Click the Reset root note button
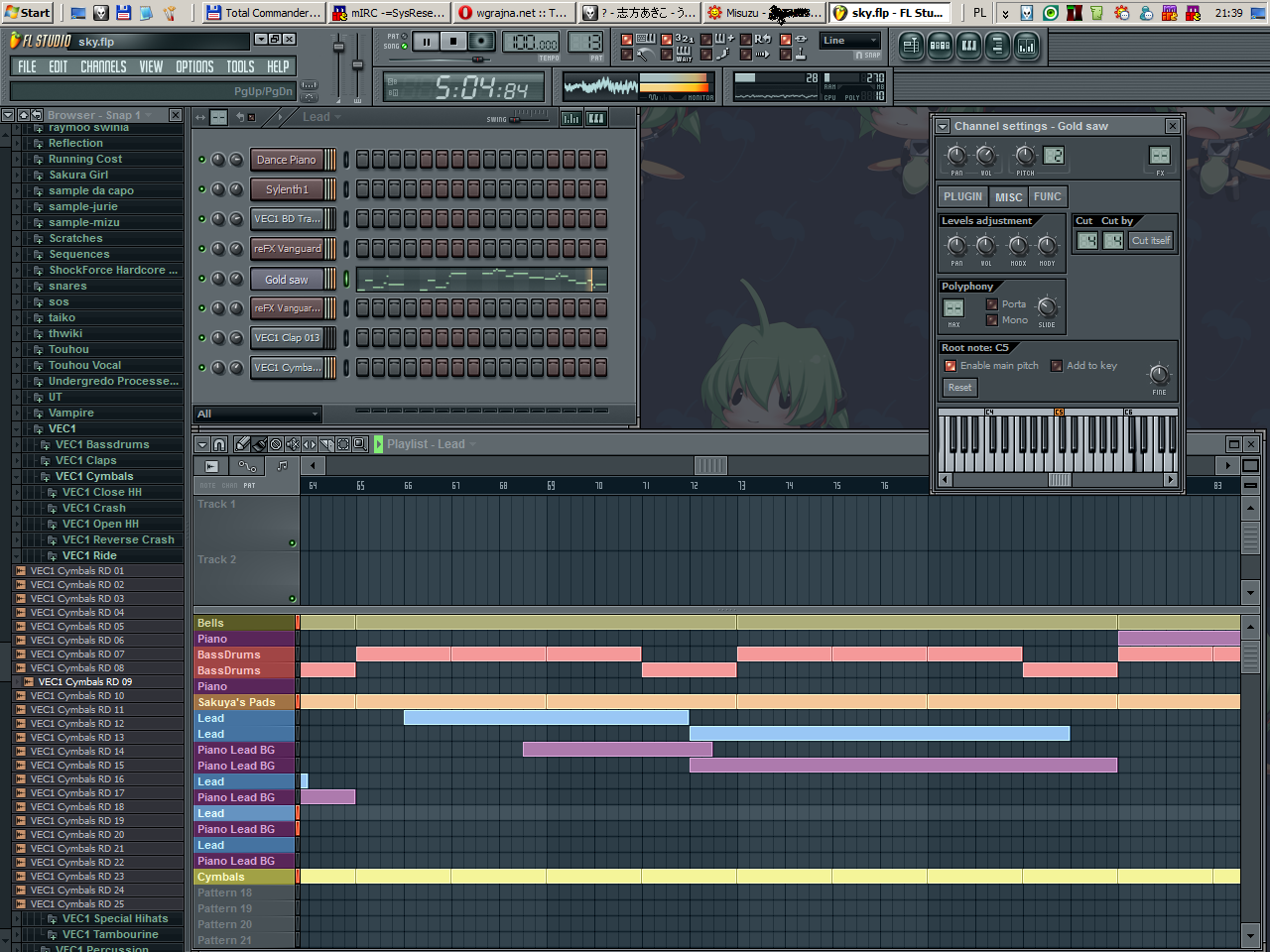Screen dimensions: 1270x952 959,388
